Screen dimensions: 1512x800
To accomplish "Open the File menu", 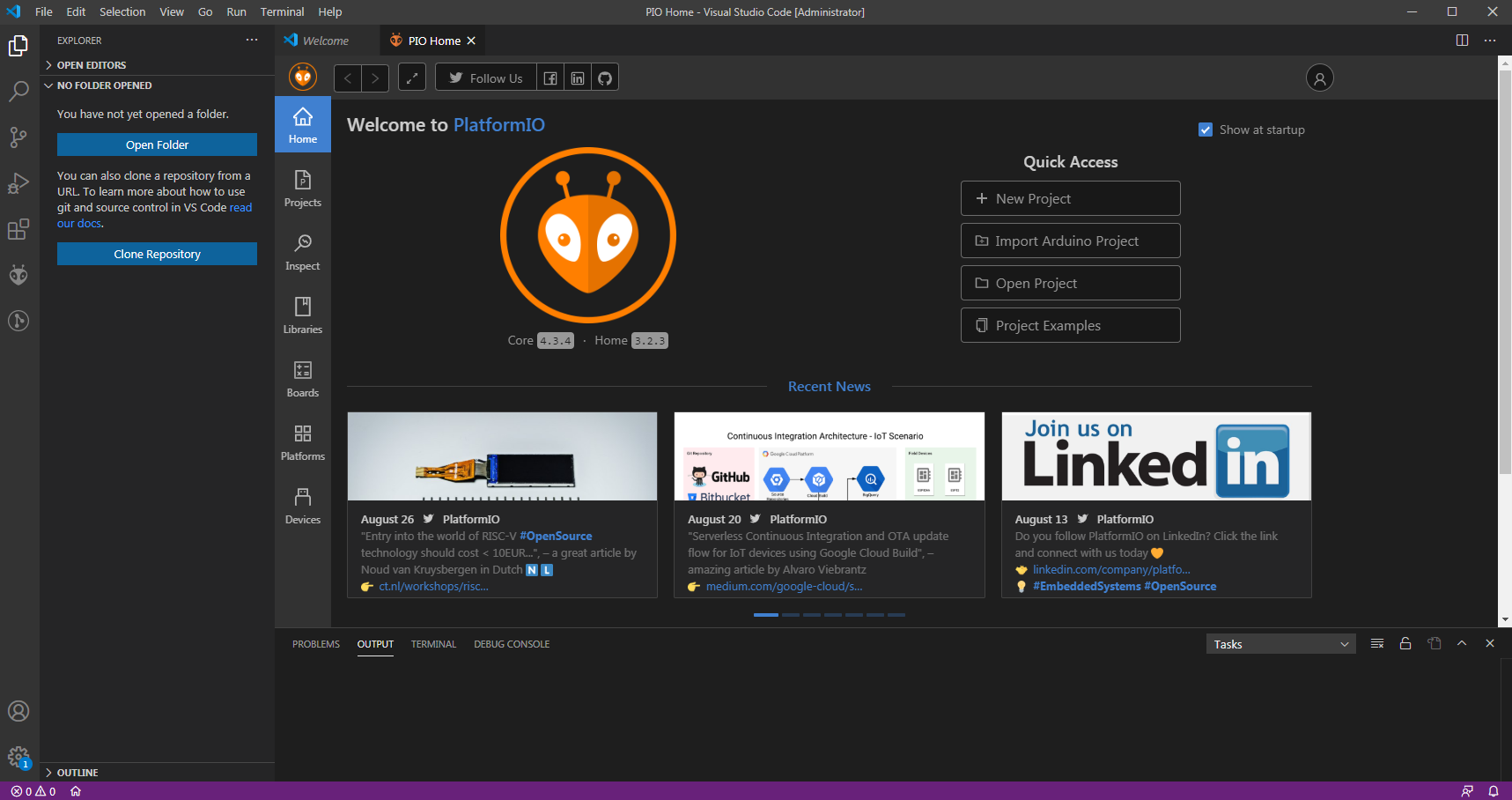I will pos(44,12).
